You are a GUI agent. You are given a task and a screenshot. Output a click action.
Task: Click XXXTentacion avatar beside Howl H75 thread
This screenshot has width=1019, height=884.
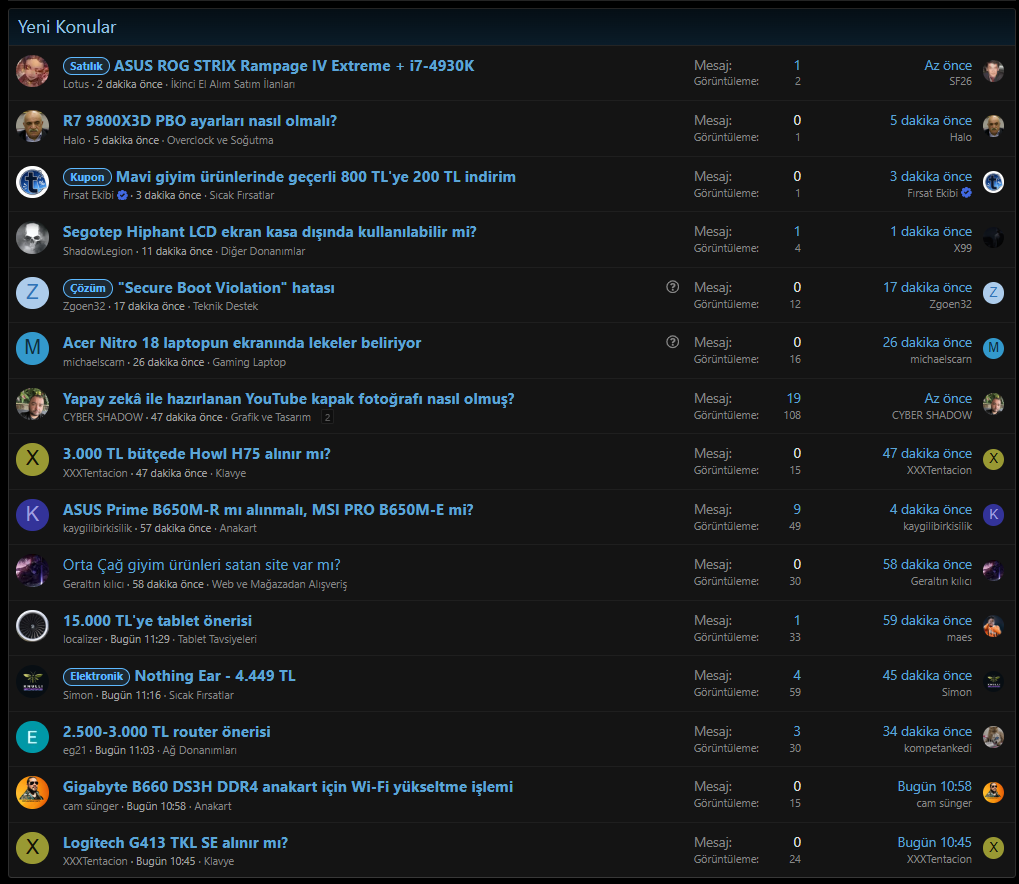pyautogui.click(x=32, y=460)
